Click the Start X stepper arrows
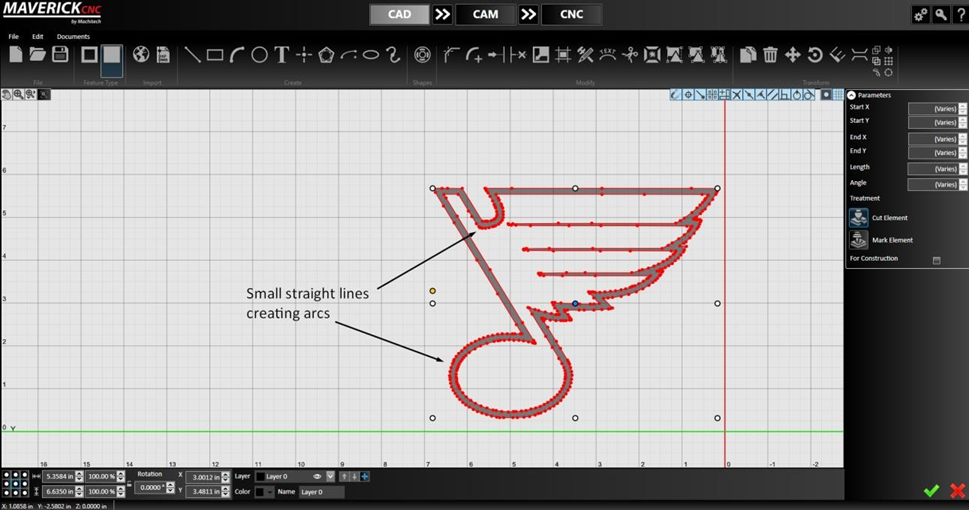This screenshot has width=969, height=510. coord(963,109)
